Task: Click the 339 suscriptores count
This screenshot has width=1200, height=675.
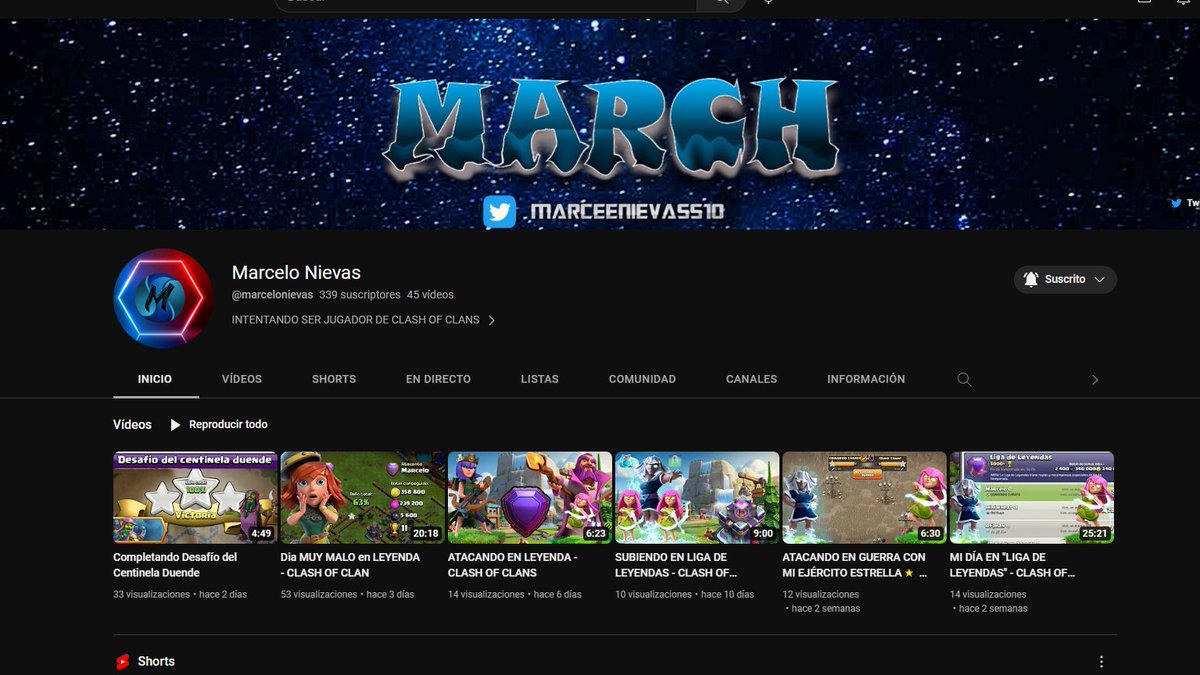Action: [x=360, y=295]
